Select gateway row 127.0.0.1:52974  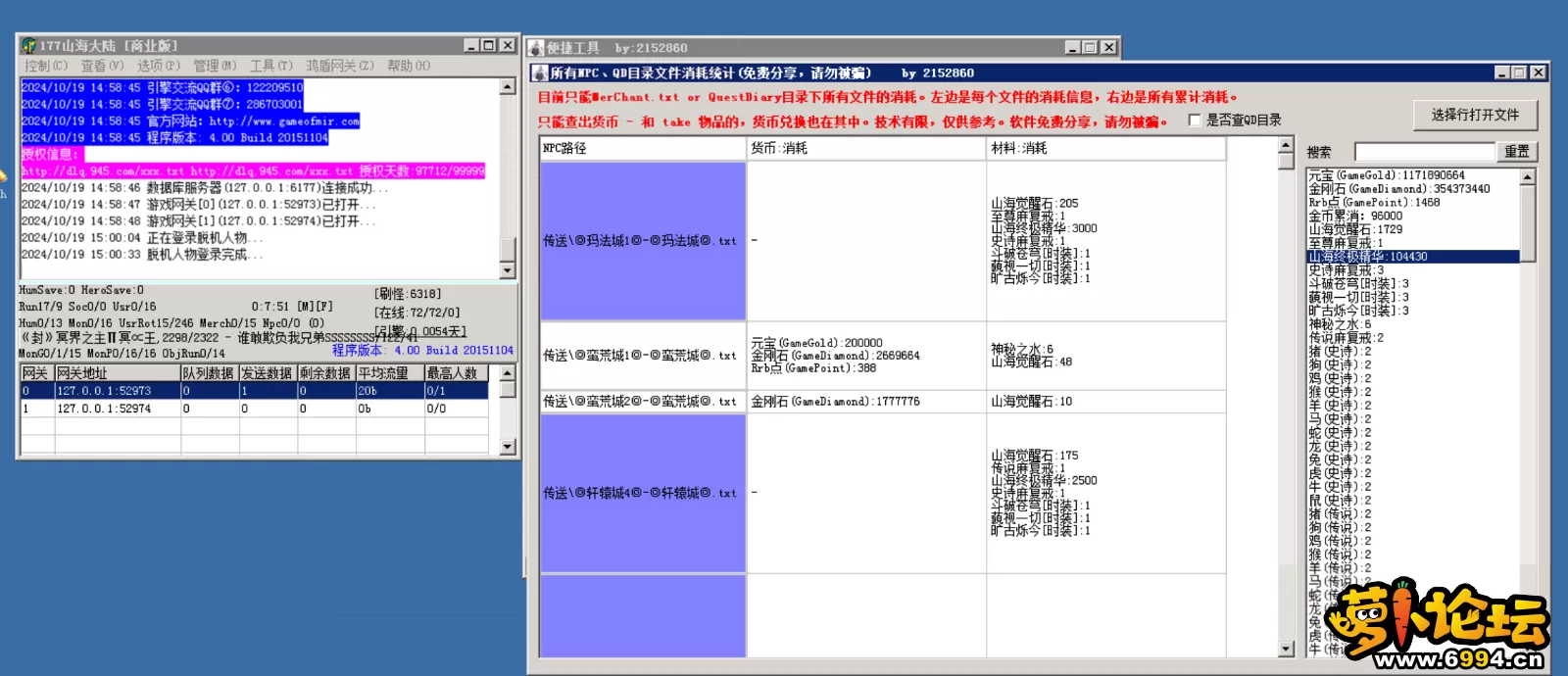click(x=255, y=410)
